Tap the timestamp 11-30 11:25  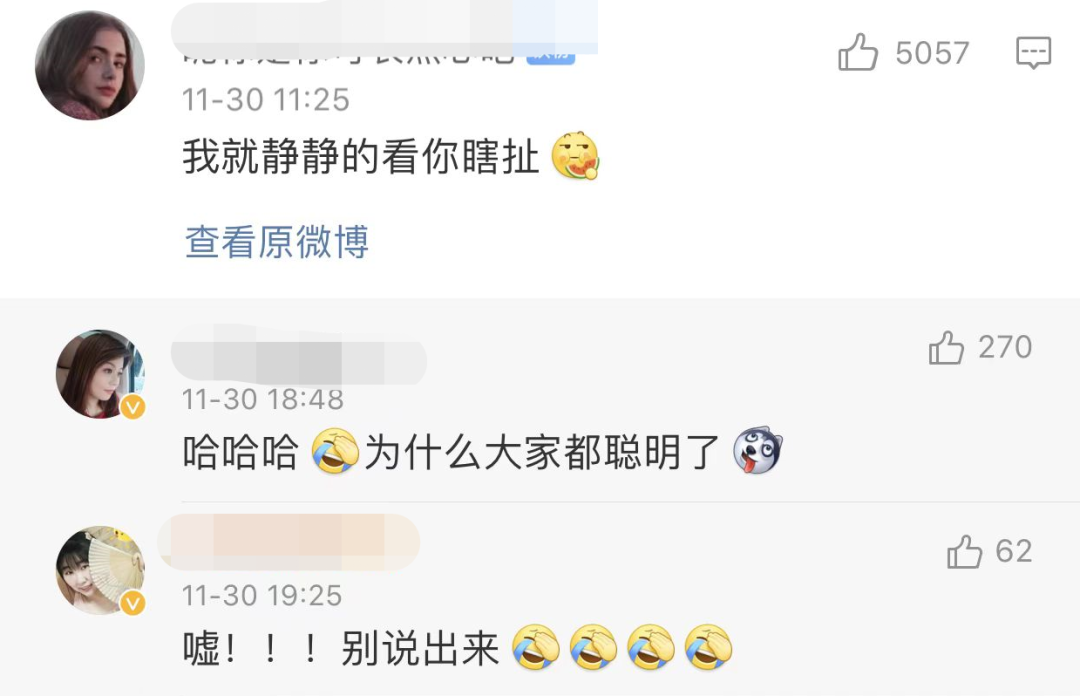[x=266, y=100]
